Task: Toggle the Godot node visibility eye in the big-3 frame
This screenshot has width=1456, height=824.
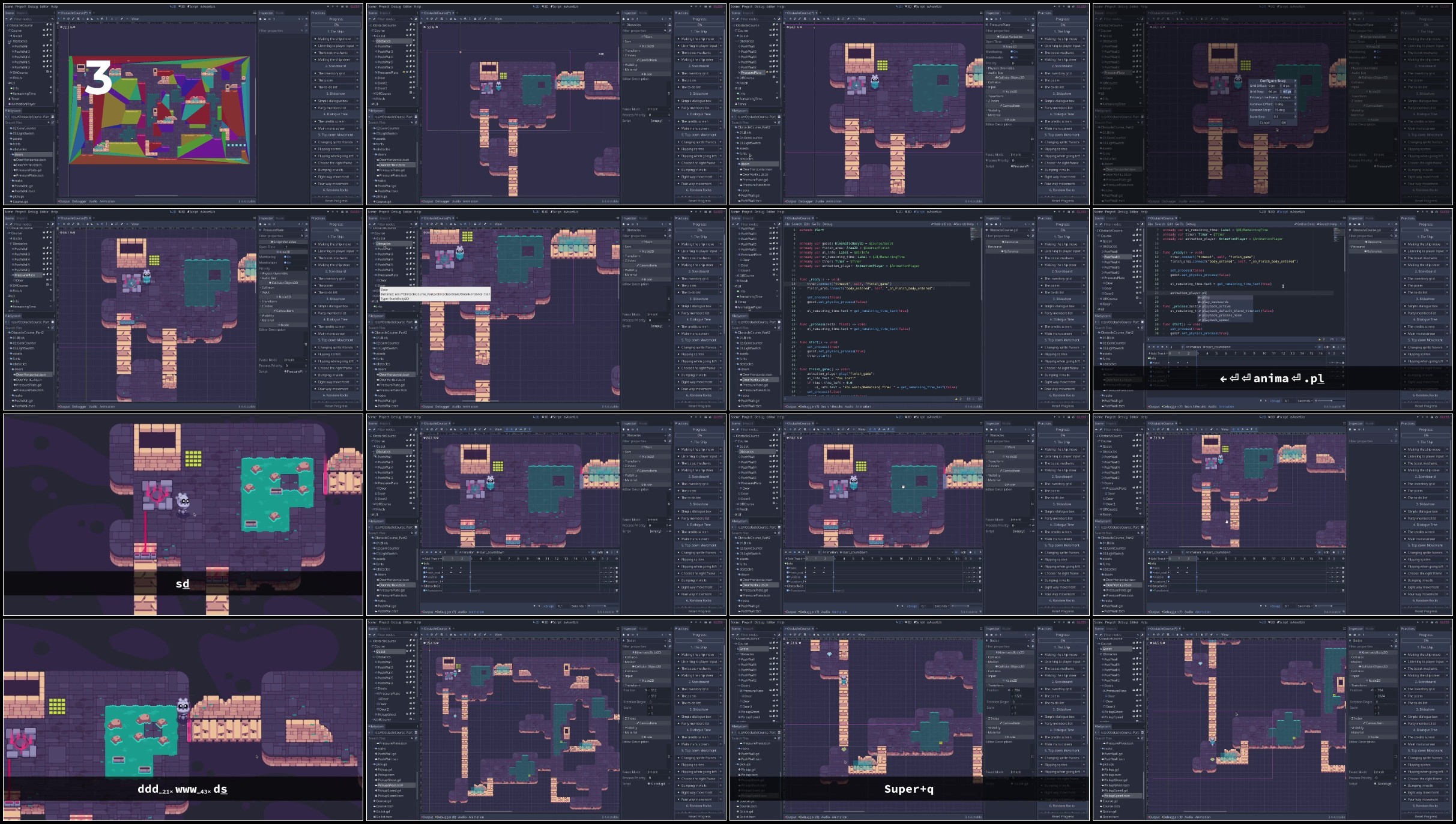Action: (x=50, y=34)
